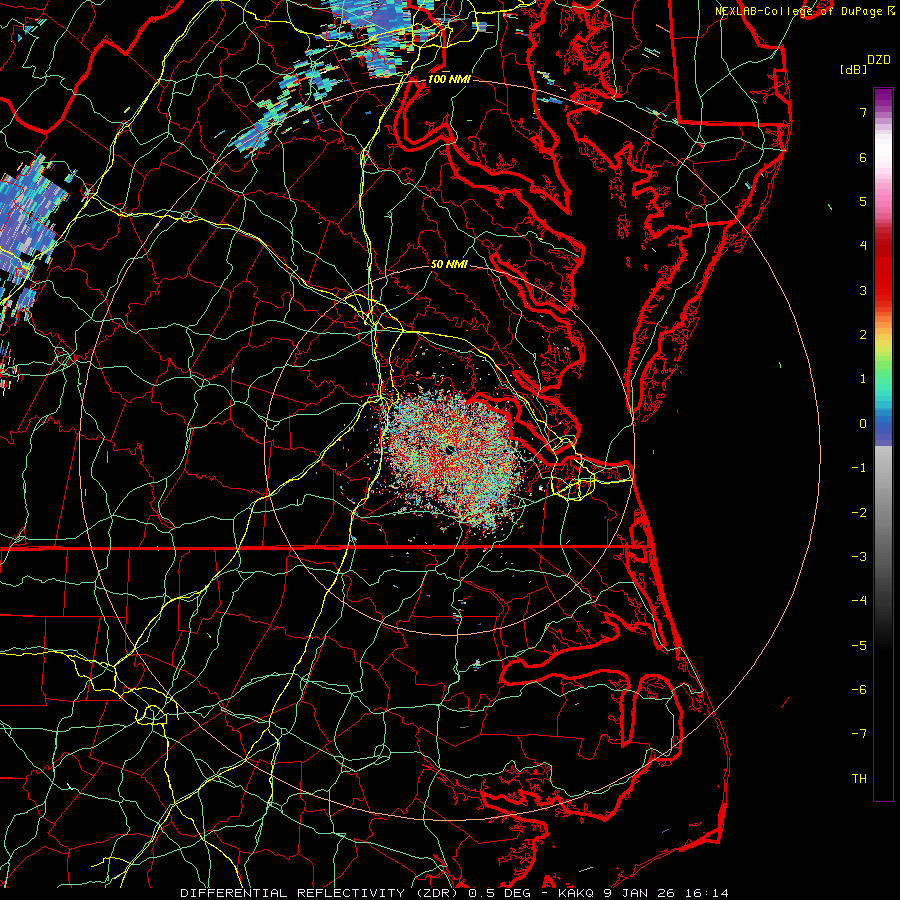Screen dimensions: 900x900
Task: Click the -3 value on color scale
Action: (x=859, y=557)
